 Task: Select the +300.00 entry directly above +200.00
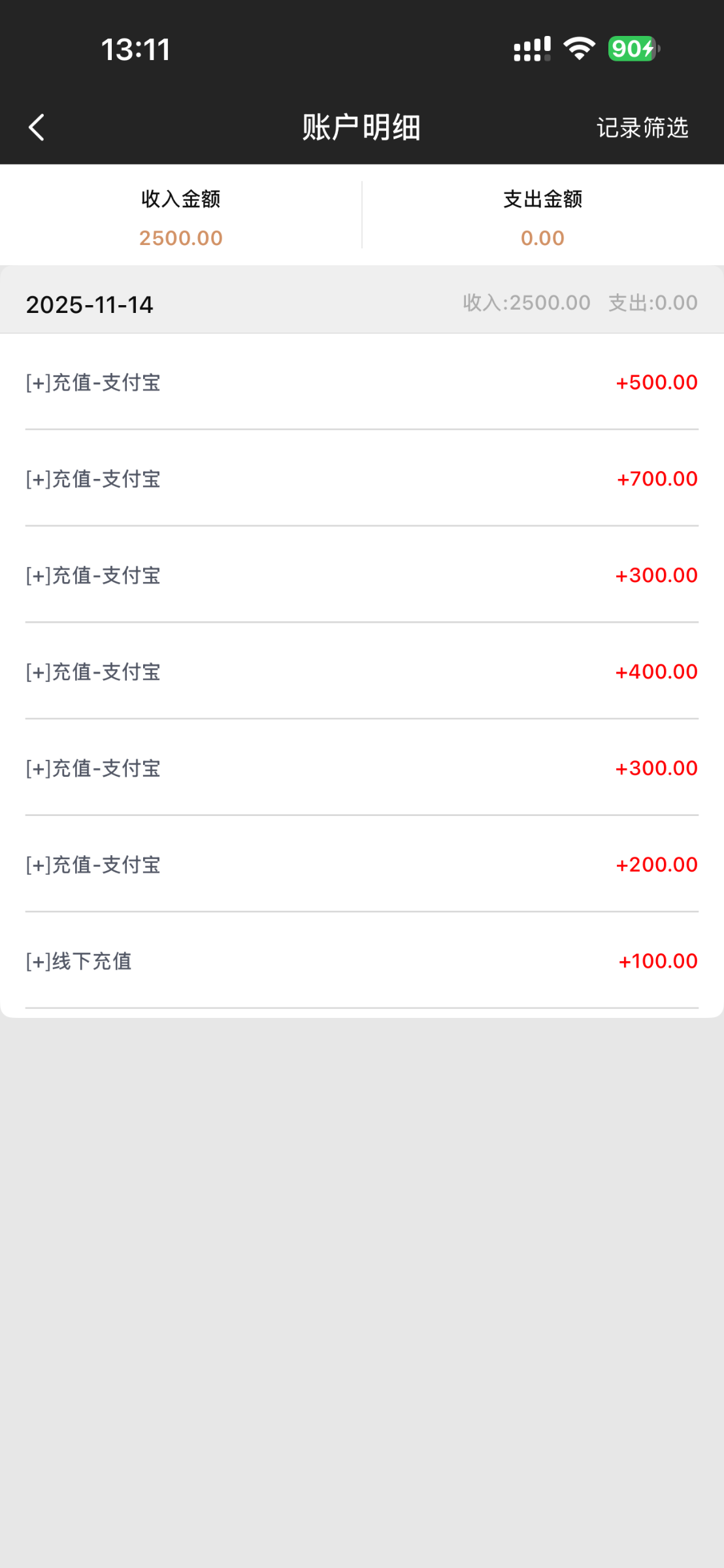[361, 768]
